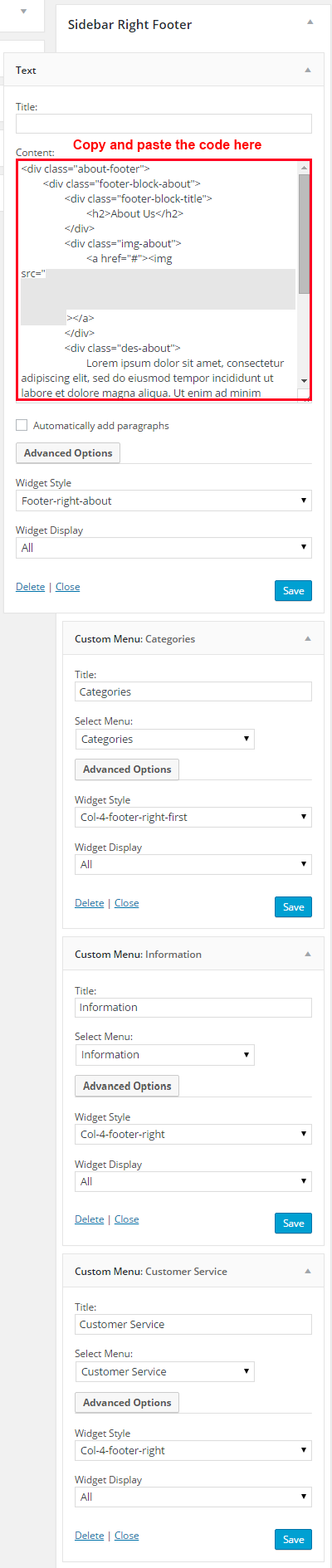Open Advanced Options in the Text widget
332x1568 pixels.
click(68, 453)
